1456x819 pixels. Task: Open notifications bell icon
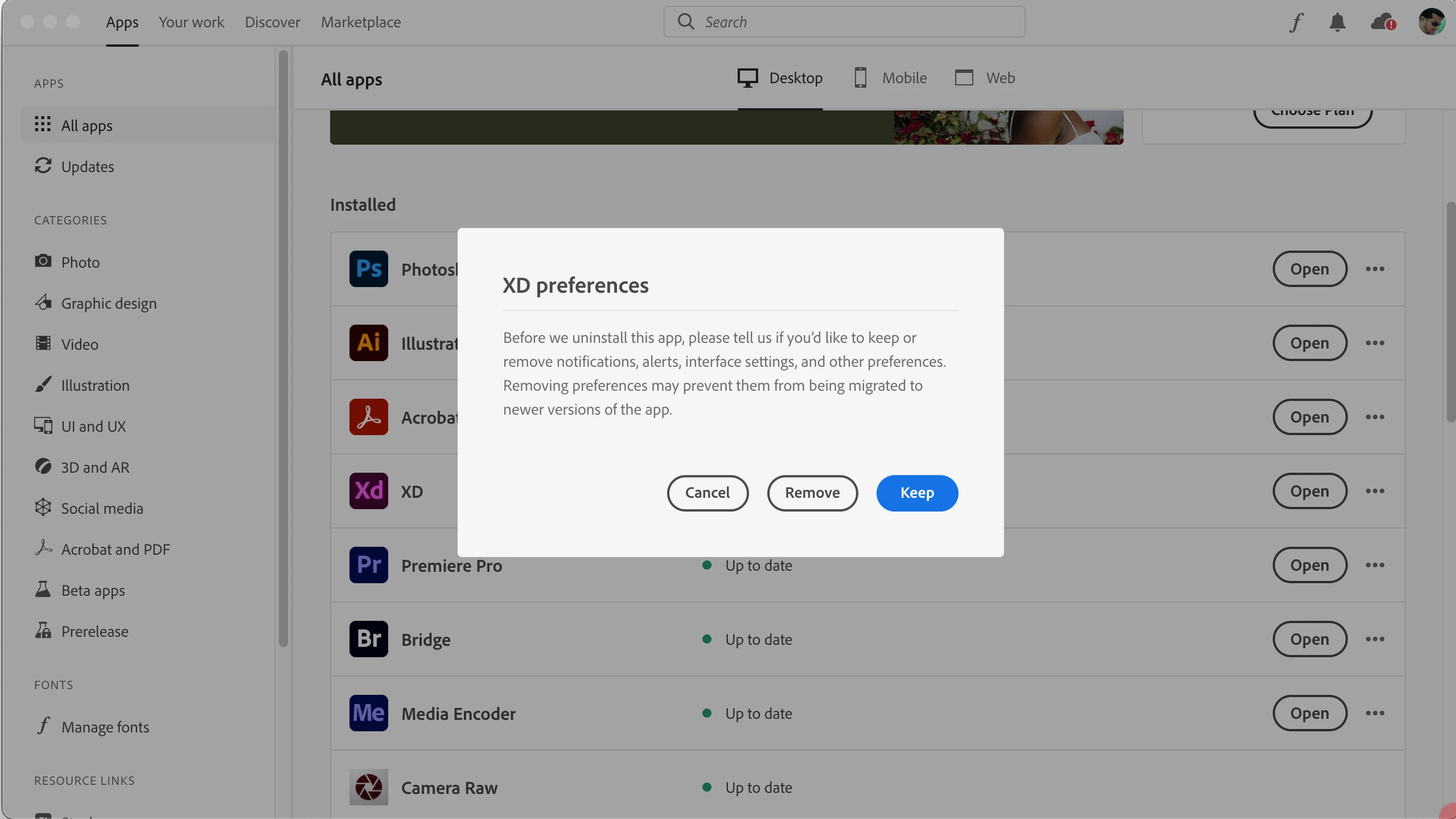1337,22
